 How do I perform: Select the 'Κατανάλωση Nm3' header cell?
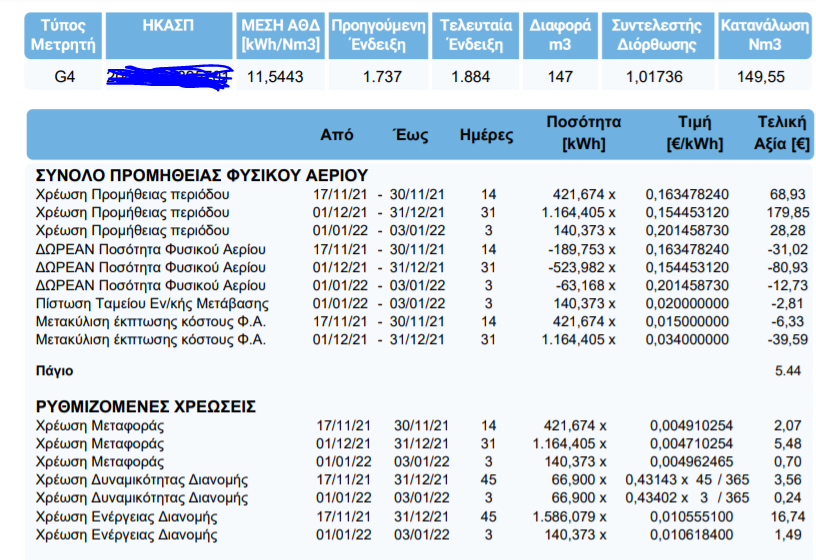[x=764, y=35]
